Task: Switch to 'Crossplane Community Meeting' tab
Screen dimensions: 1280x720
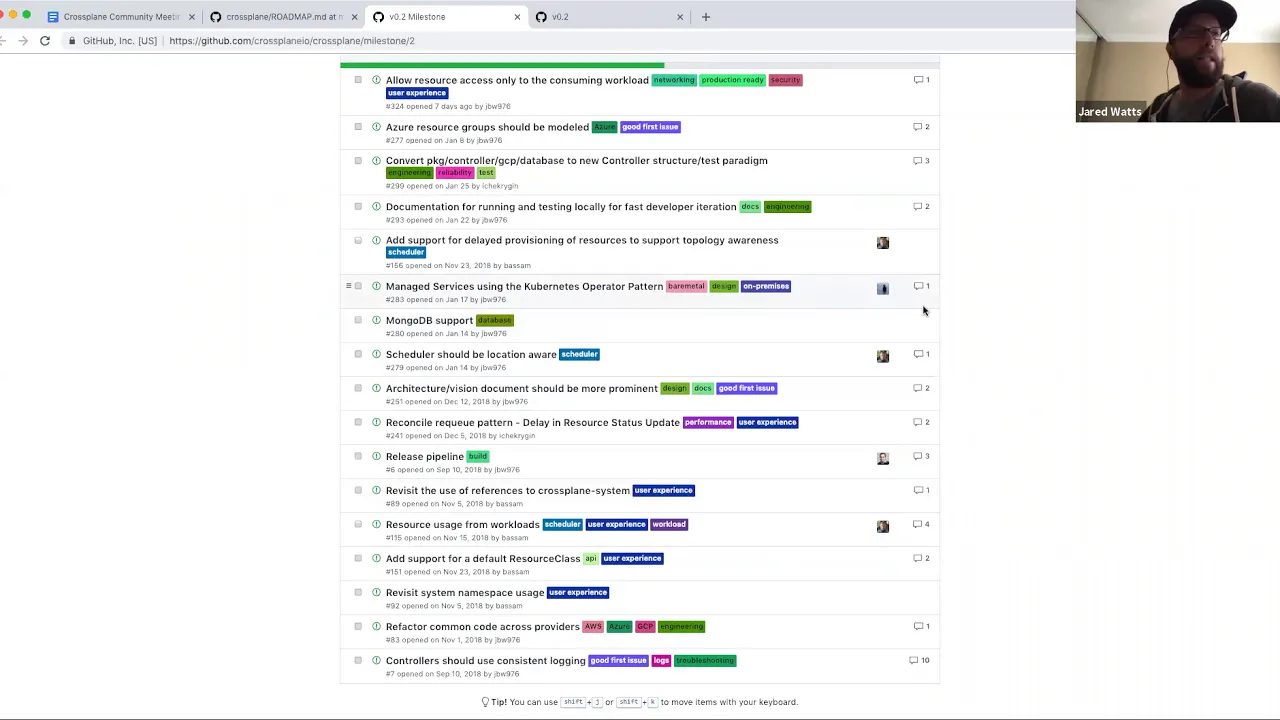Action: click(121, 17)
